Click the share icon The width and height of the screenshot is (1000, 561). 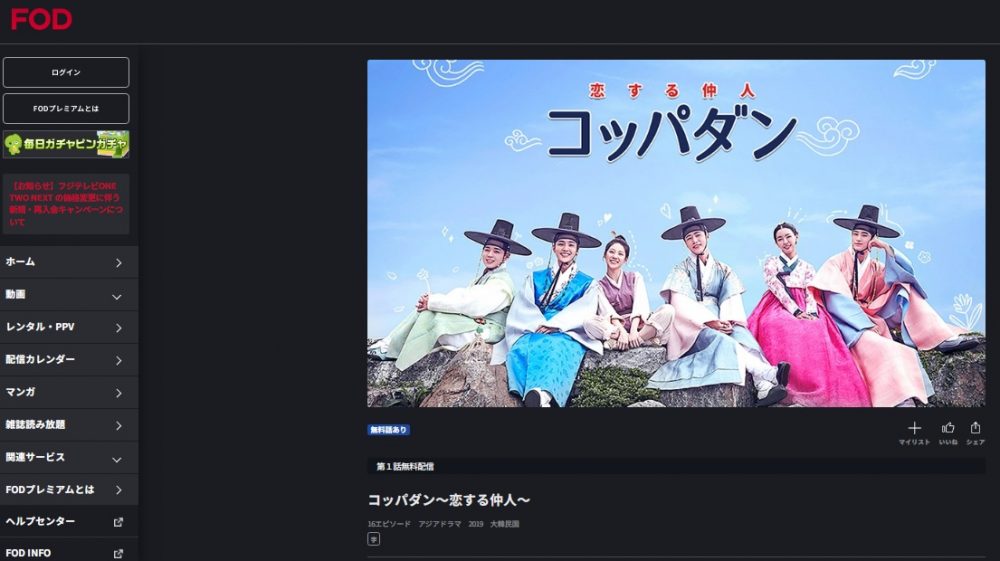click(975, 428)
